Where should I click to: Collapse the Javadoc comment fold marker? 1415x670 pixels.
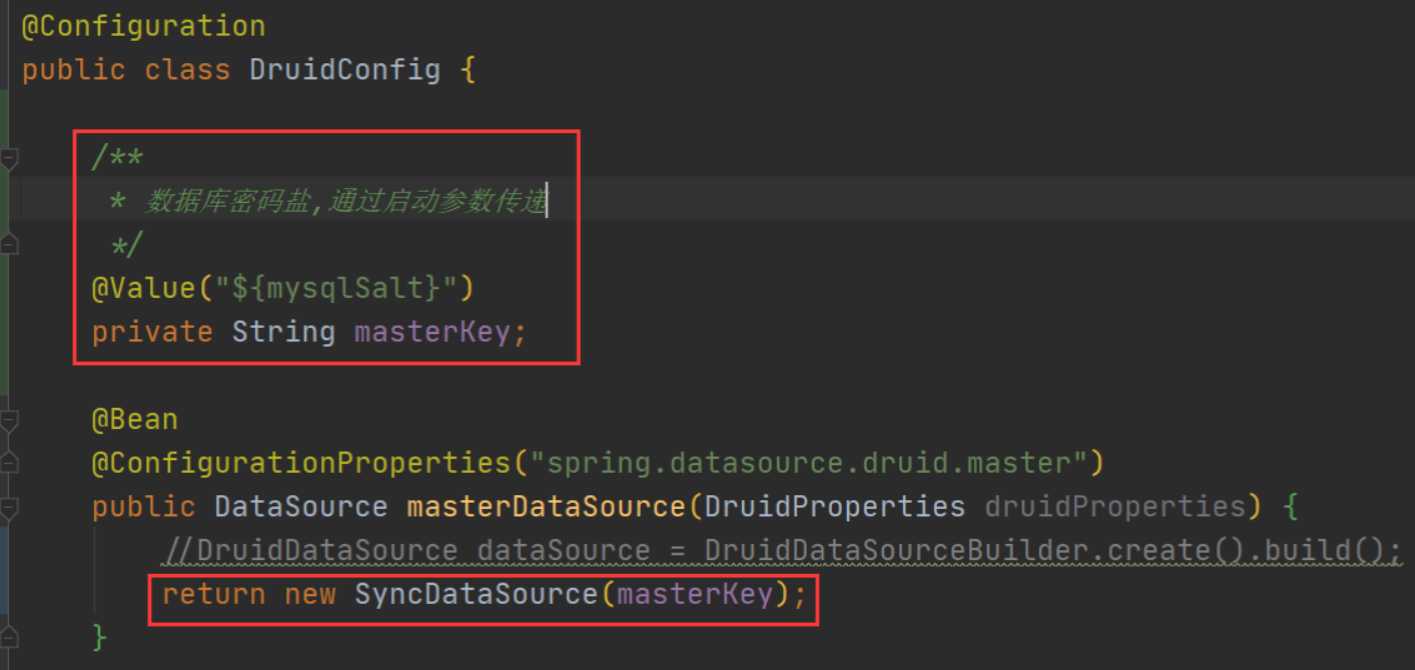(9, 158)
